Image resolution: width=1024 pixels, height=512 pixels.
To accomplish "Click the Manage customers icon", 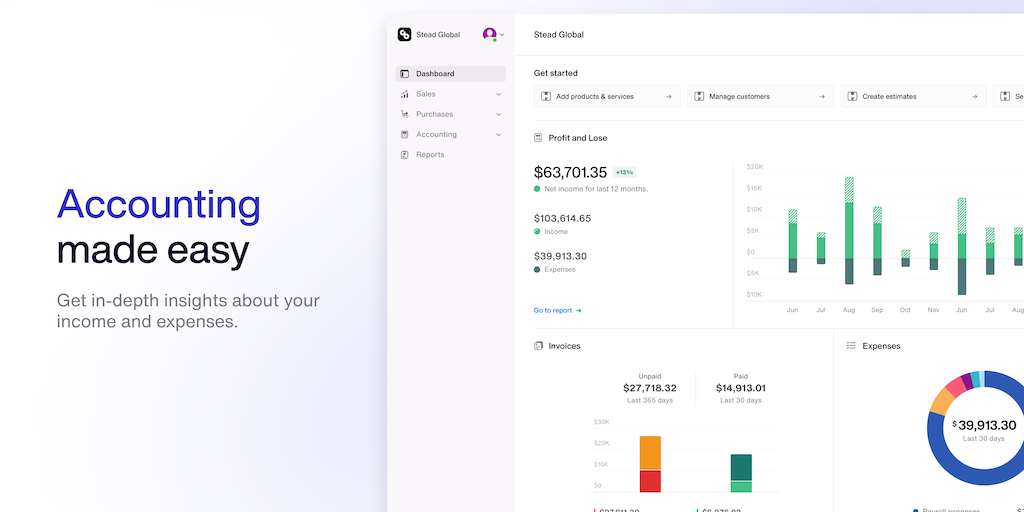I will [699, 96].
